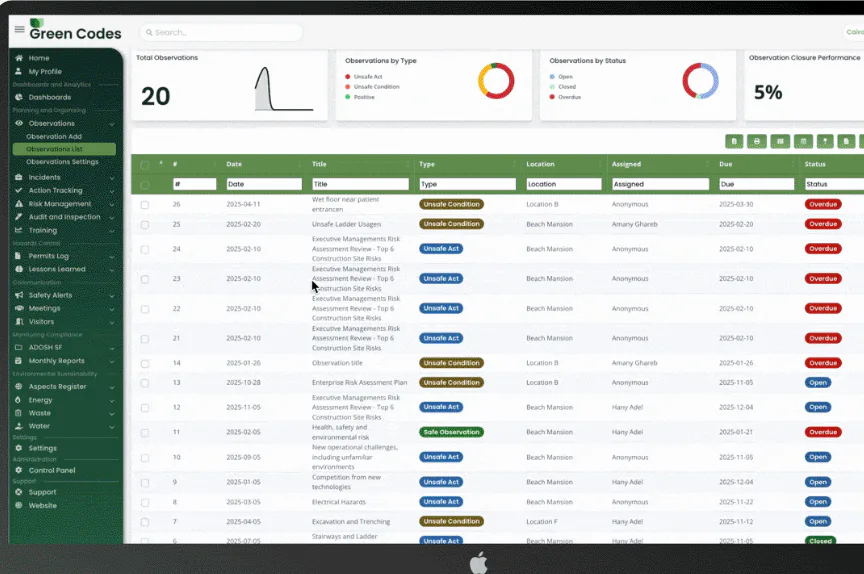Screen dimensions: 864x574
Task: Click the green Print toolbar button
Action: [x=757, y=142]
